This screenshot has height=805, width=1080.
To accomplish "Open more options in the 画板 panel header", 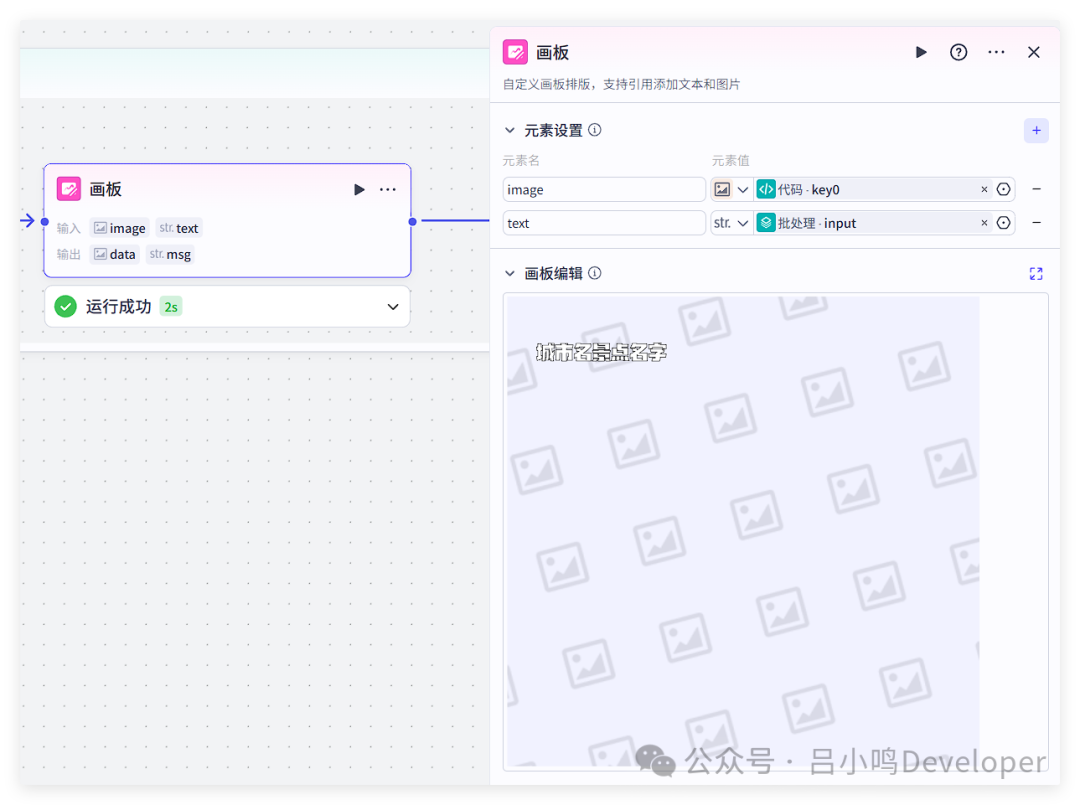I will [996, 52].
